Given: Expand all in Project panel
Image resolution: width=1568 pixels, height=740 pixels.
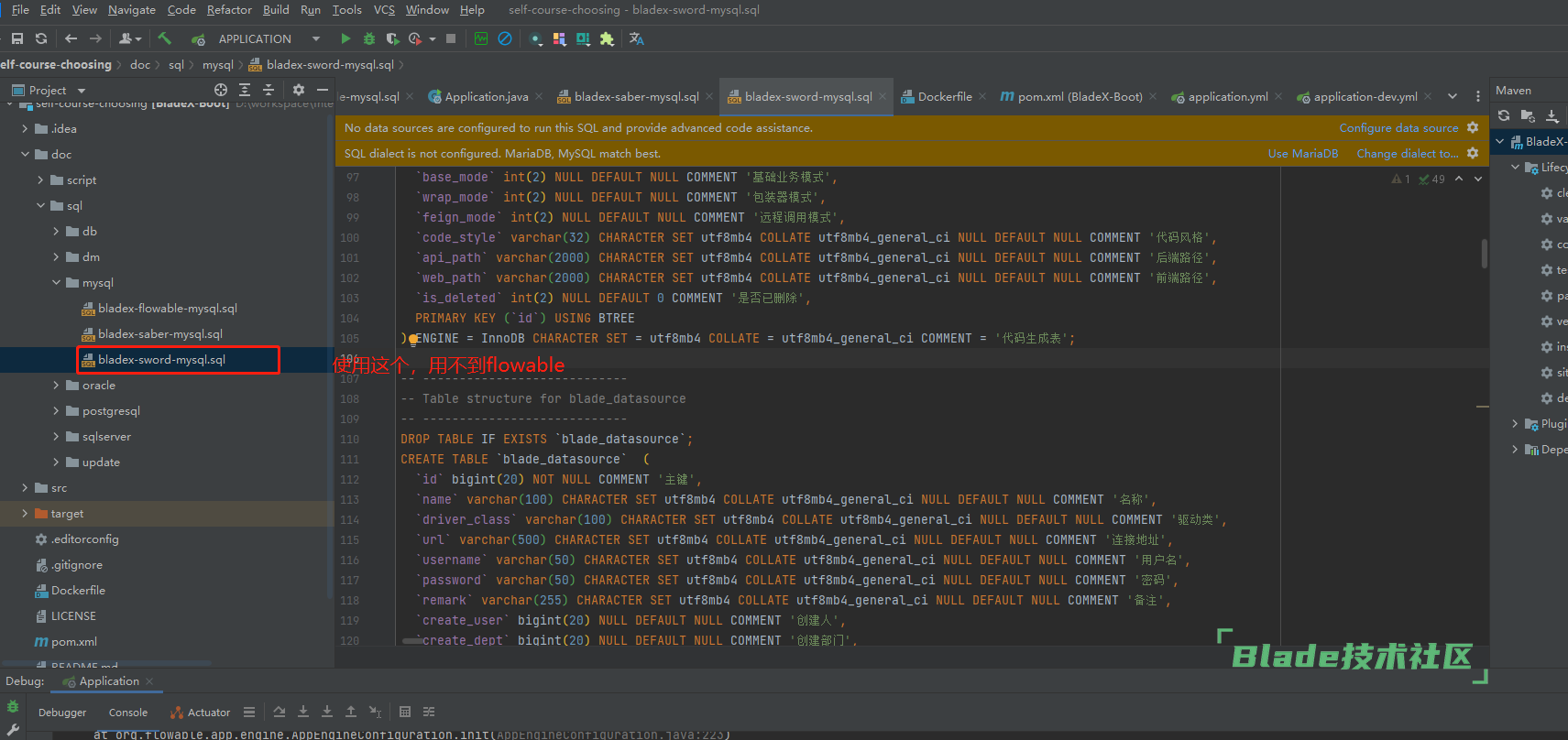Looking at the screenshot, I should click(245, 90).
